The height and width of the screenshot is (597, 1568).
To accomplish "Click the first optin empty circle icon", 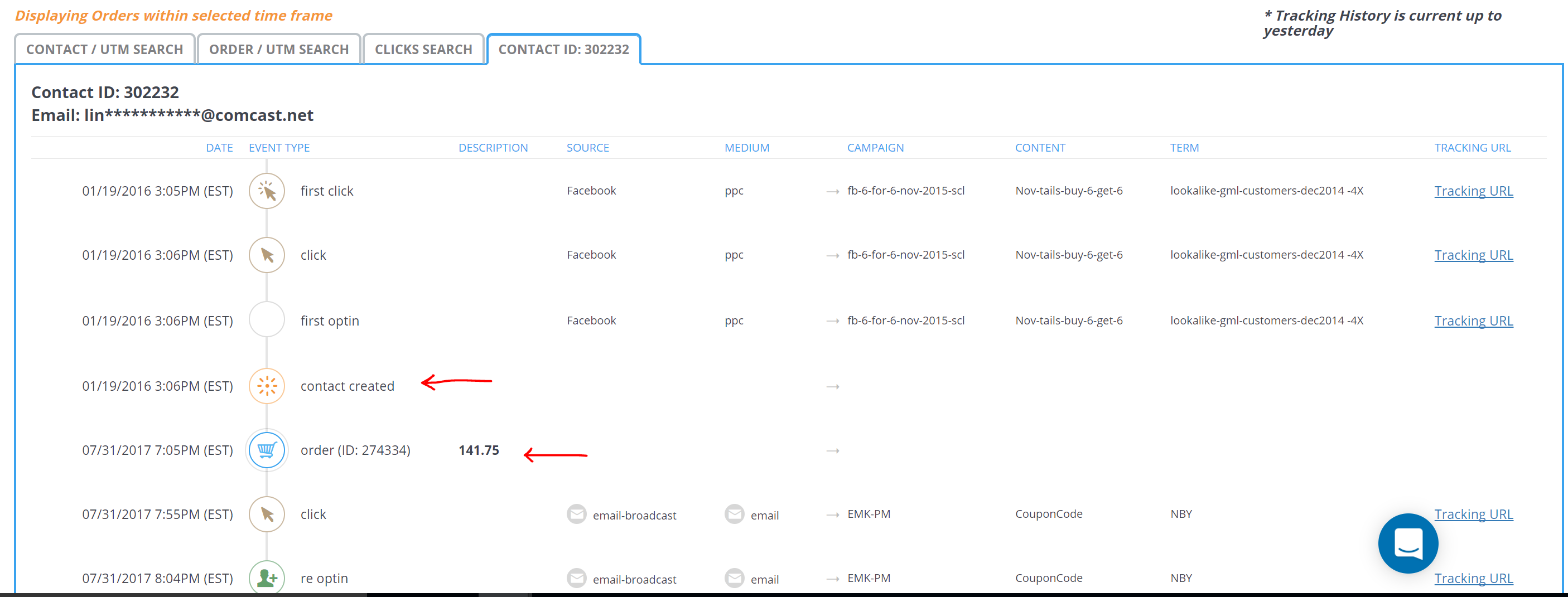I will coord(267,319).
